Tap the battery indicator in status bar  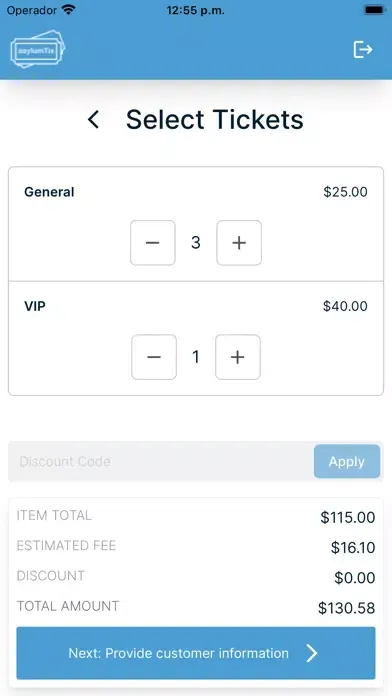pos(374,10)
